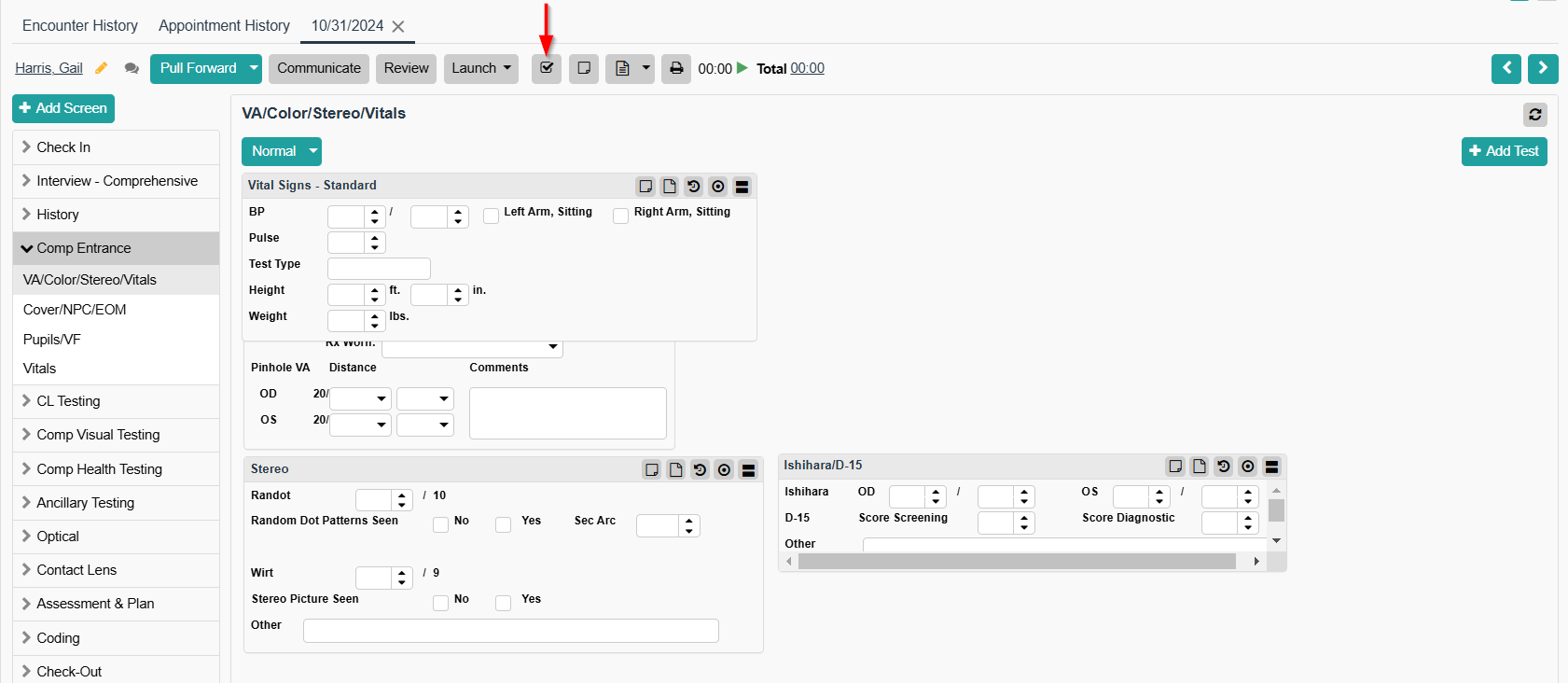Start the encounter timer play button
The image size is (1568, 683).
coord(742,68)
